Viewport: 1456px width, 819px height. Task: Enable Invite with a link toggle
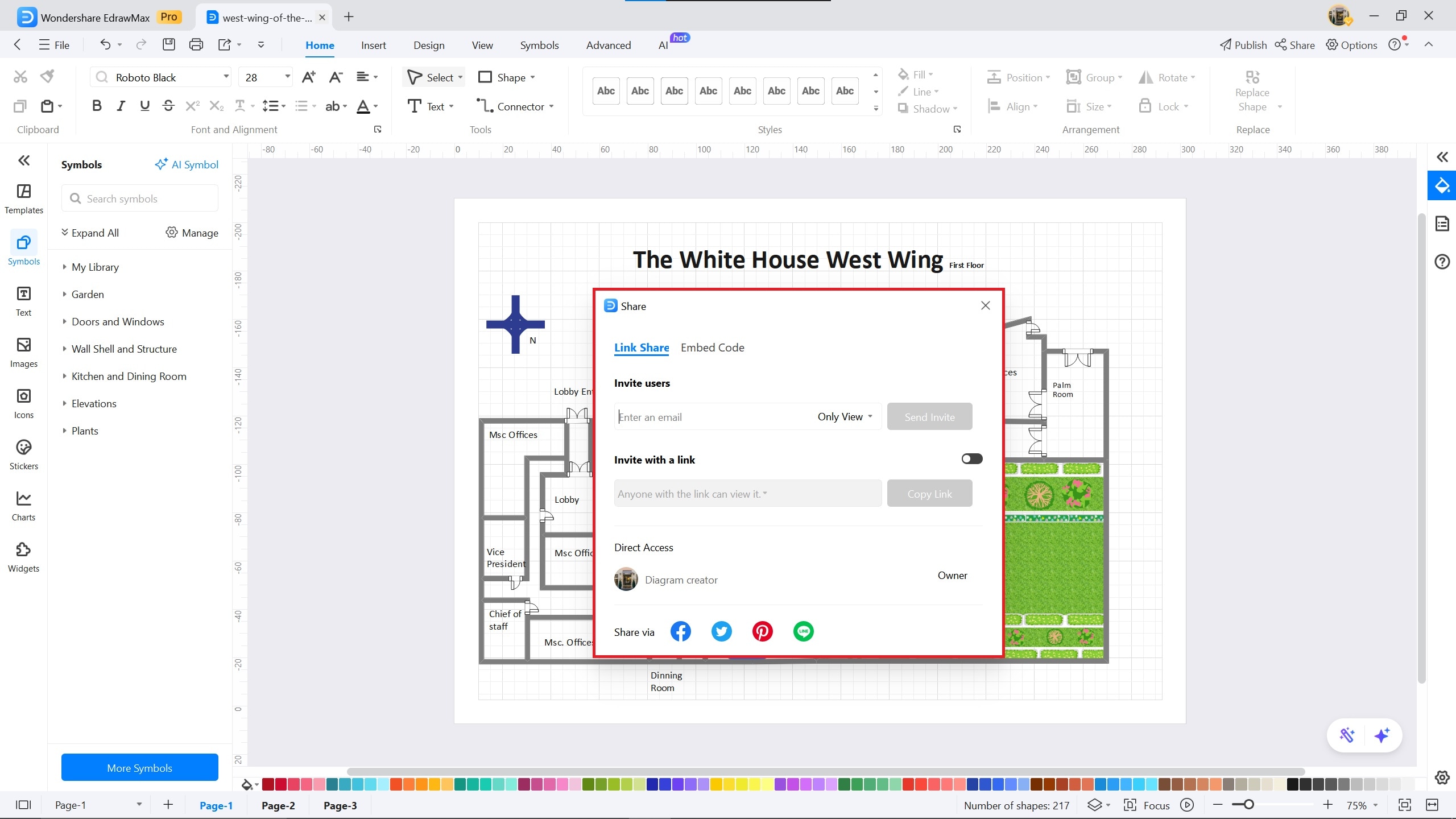point(971,459)
